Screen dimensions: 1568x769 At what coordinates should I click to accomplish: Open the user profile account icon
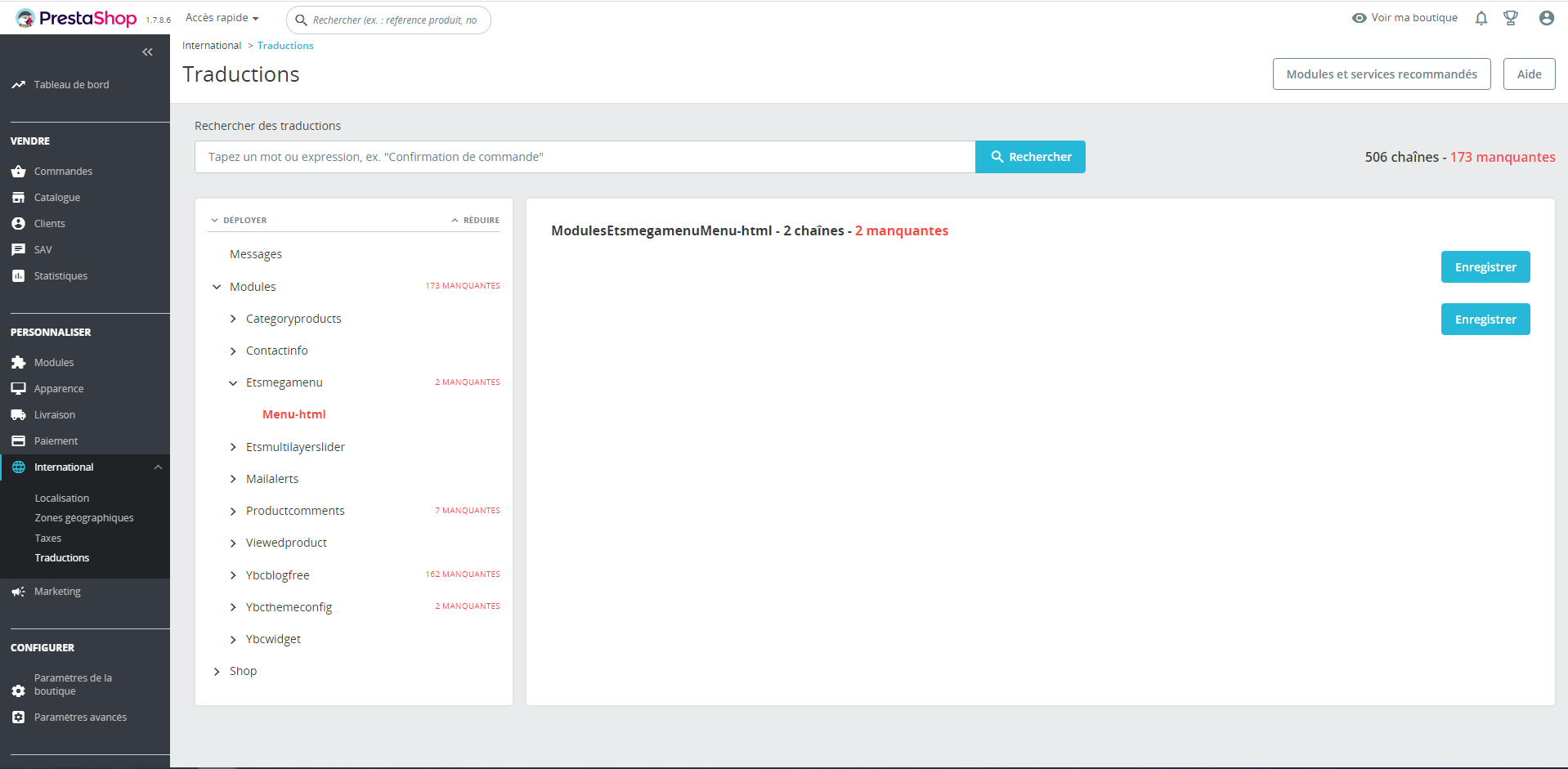(1546, 18)
